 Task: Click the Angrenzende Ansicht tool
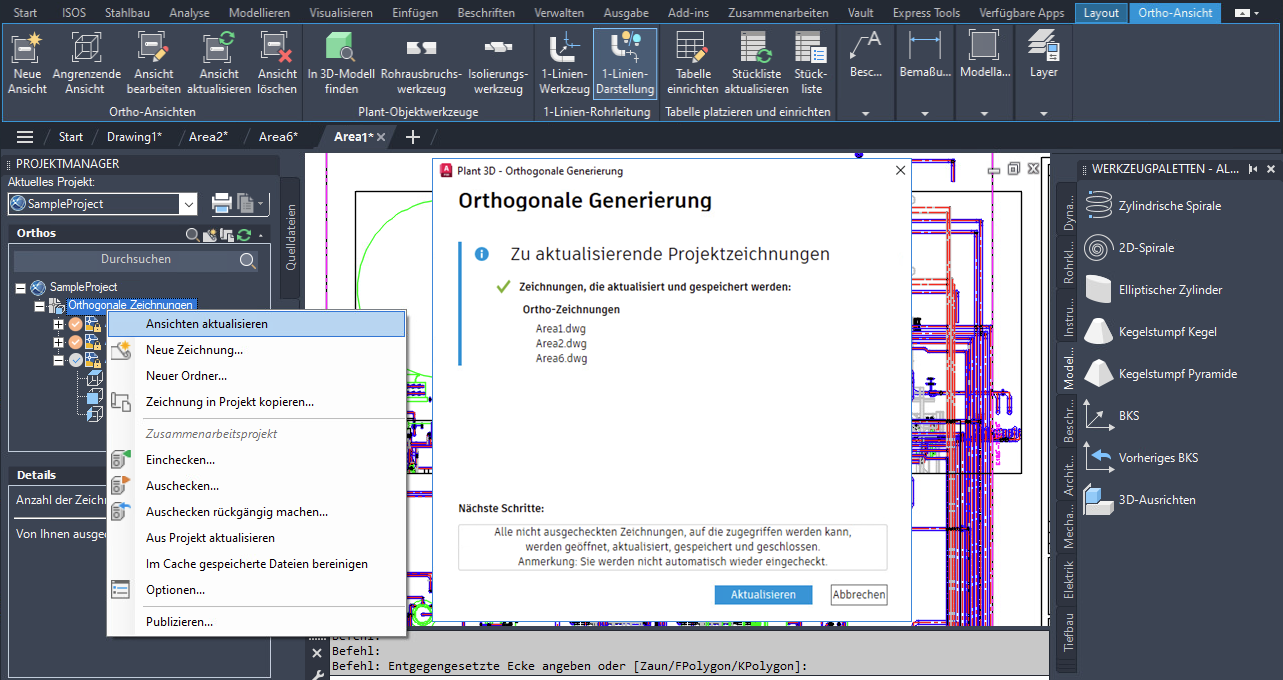(86, 62)
